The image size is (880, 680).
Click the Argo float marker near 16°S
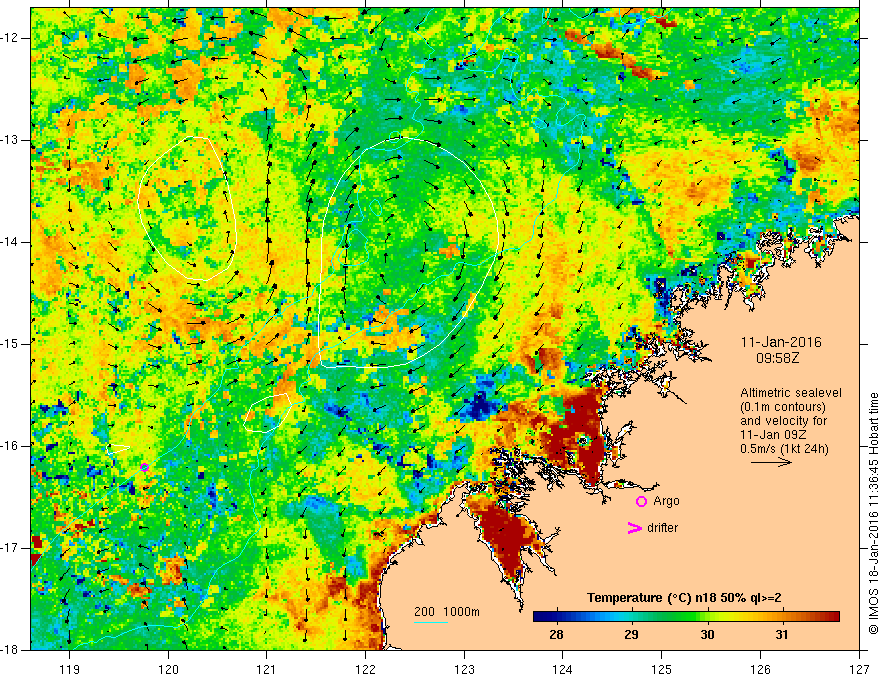tap(144, 467)
